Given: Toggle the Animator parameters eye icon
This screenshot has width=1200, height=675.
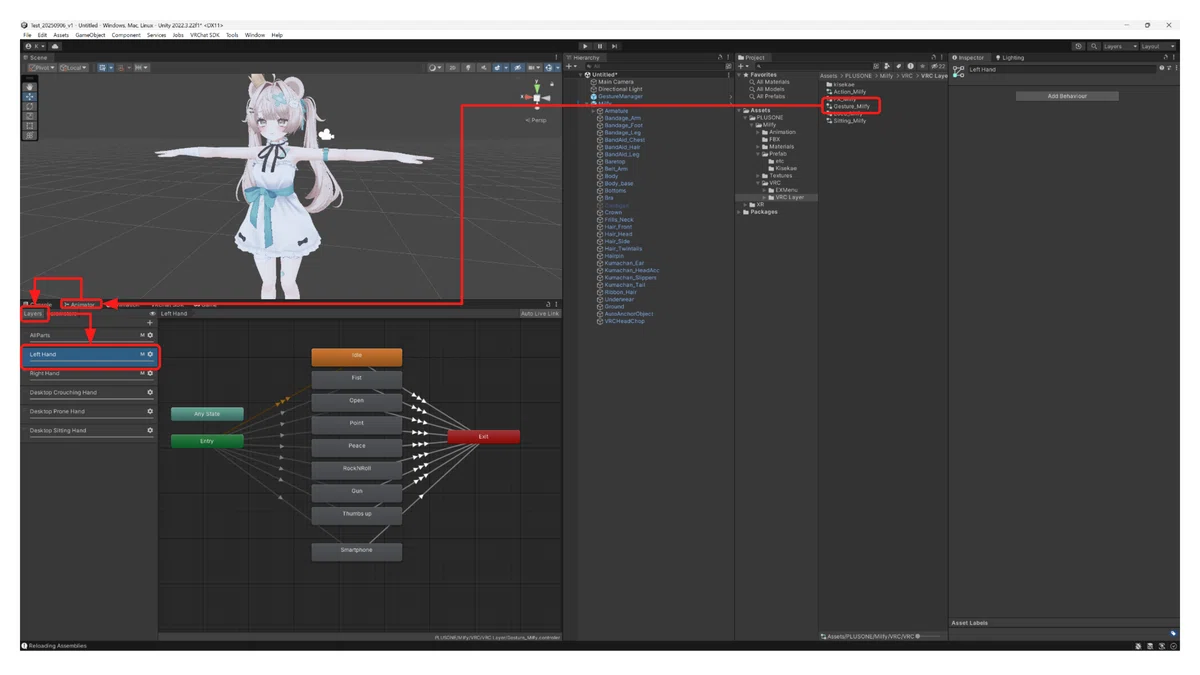Looking at the screenshot, I should click(x=152, y=314).
